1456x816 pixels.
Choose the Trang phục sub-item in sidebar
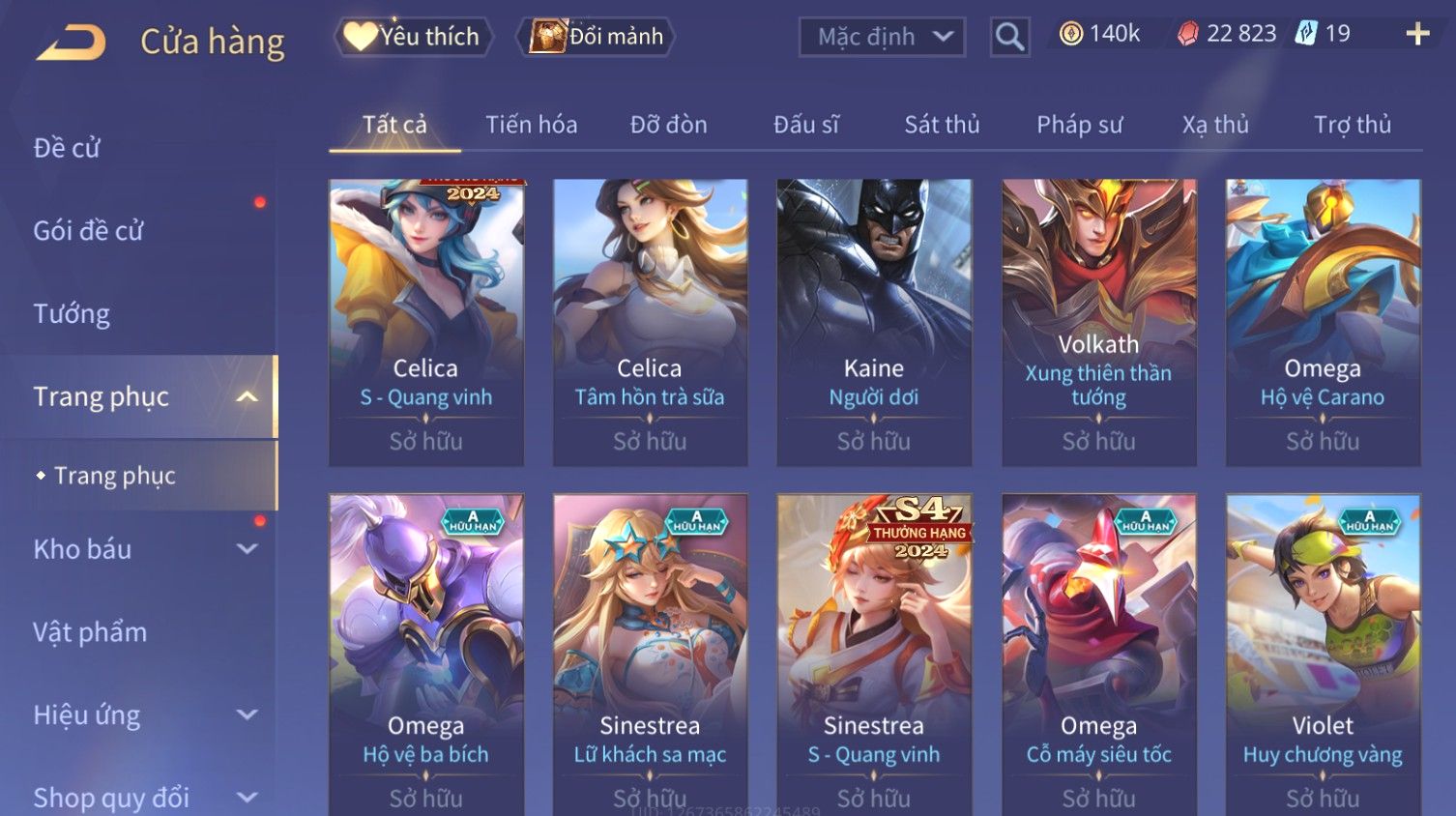coord(114,476)
